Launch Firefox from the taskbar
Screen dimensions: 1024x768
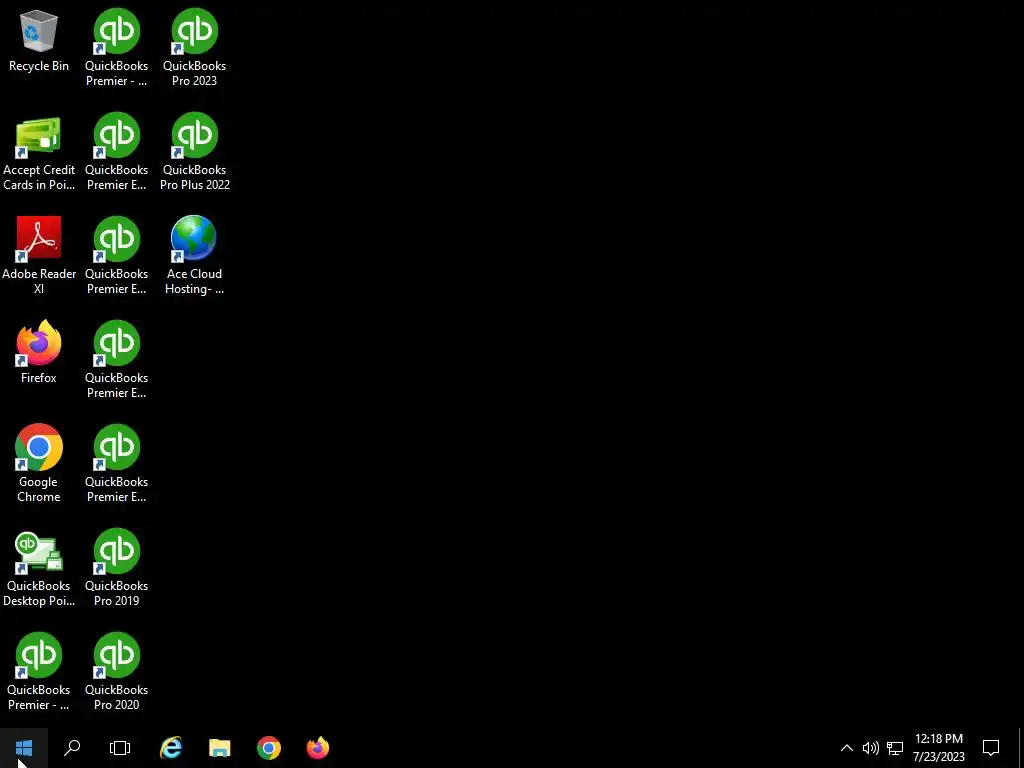(x=317, y=748)
